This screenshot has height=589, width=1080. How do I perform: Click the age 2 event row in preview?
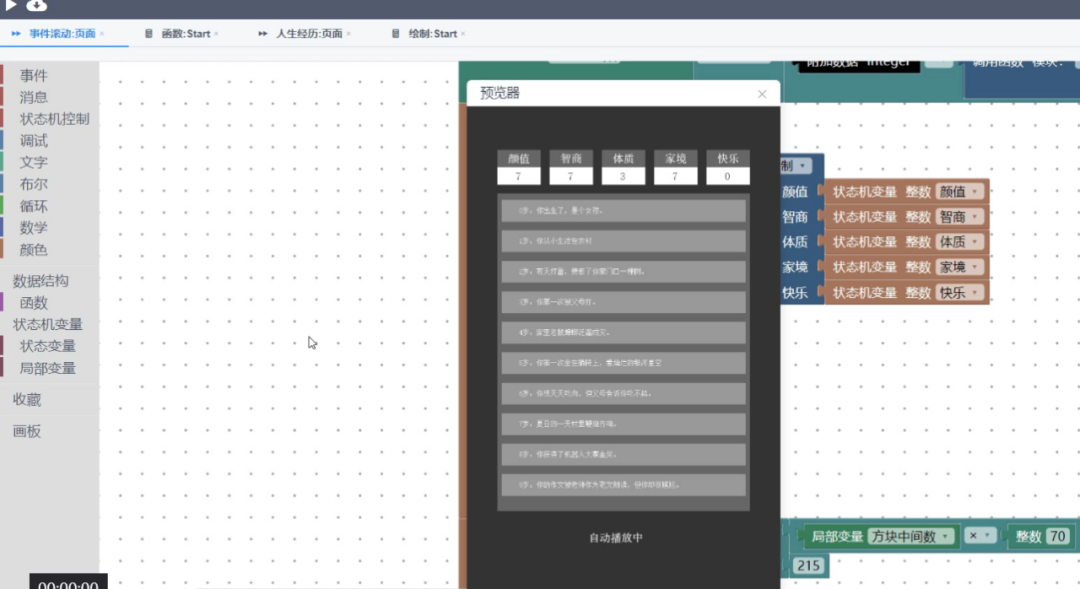pyautogui.click(x=623, y=271)
